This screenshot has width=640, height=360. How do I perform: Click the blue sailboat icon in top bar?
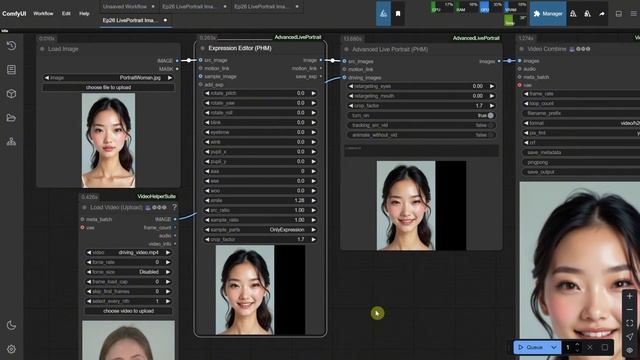point(383,13)
